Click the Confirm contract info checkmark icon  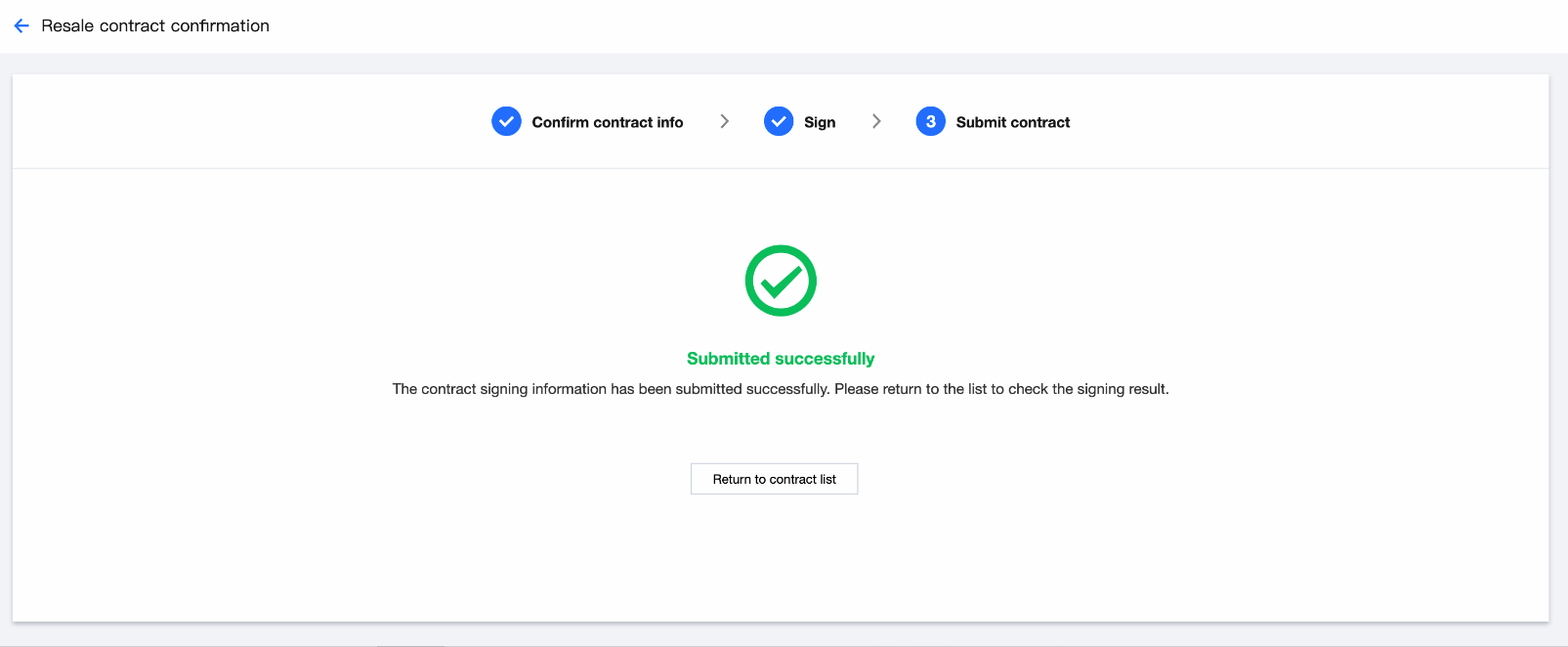coord(506,121)
